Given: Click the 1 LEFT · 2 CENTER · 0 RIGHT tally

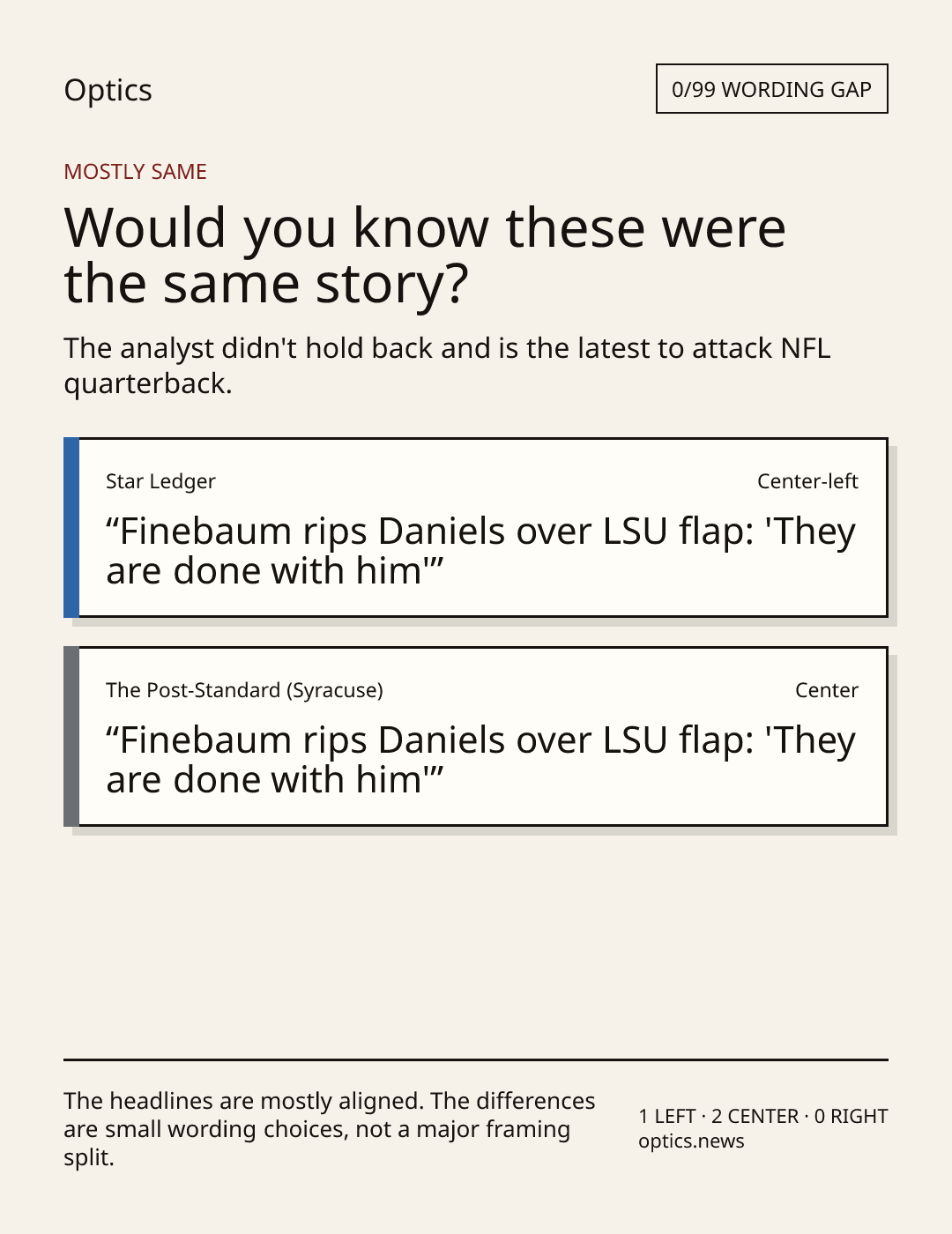Looking at the screenshot, I should click(x=763, y=1116).
